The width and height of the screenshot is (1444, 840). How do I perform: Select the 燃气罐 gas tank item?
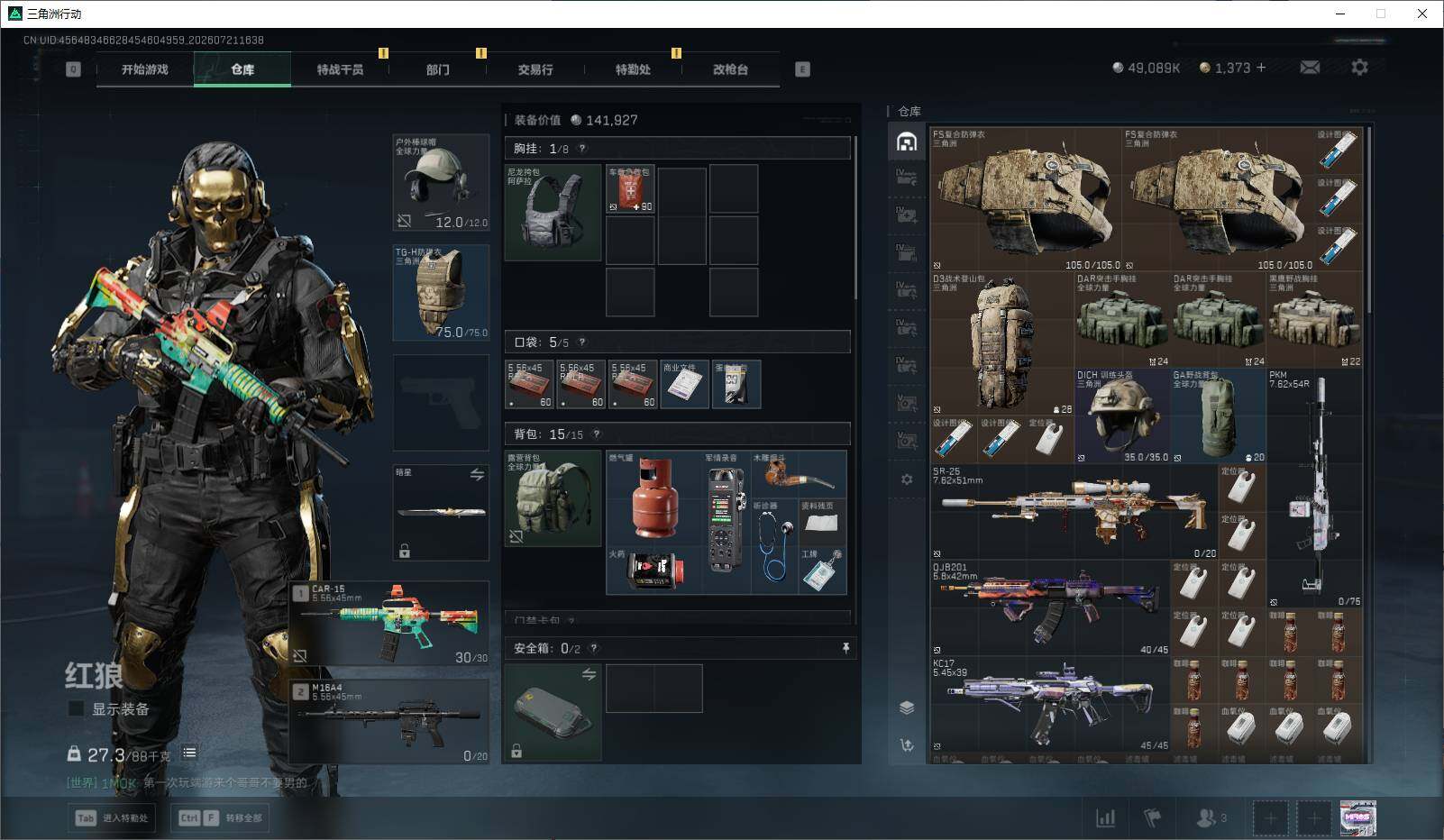[654, 498]
